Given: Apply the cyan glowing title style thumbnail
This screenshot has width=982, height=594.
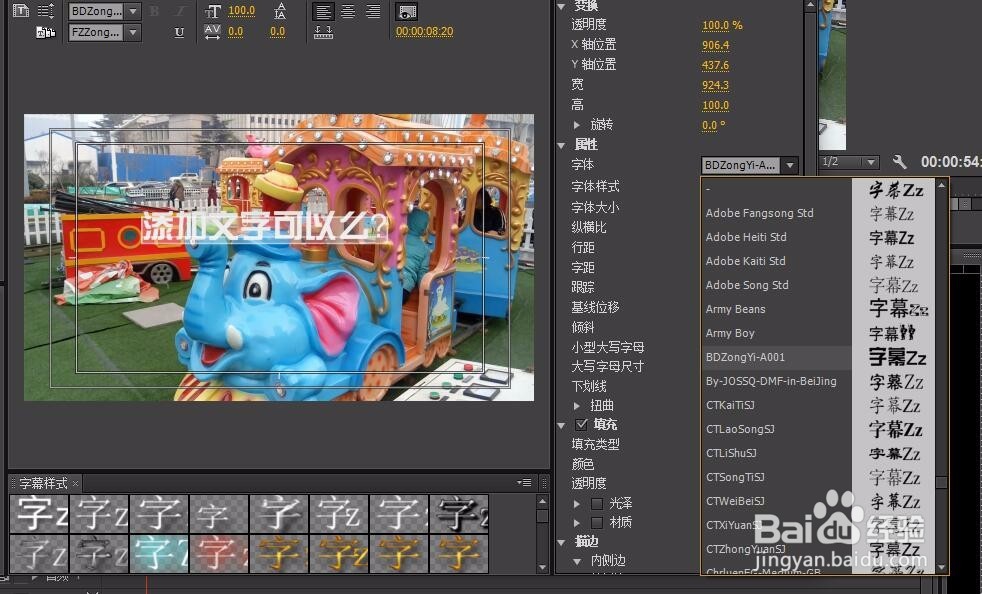Looking at the screenshot, I should [x=159, y=554].
